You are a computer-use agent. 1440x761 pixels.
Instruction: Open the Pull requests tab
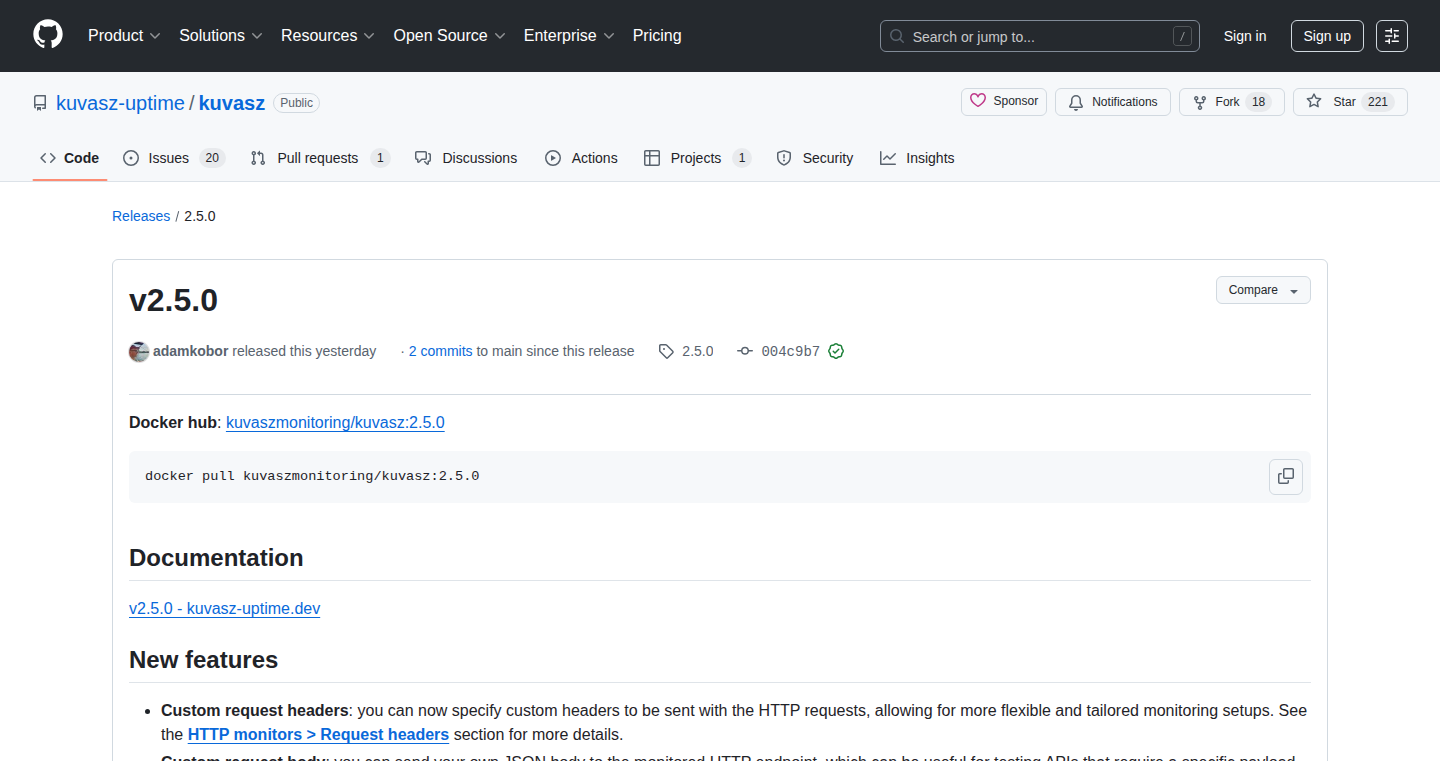320,158
